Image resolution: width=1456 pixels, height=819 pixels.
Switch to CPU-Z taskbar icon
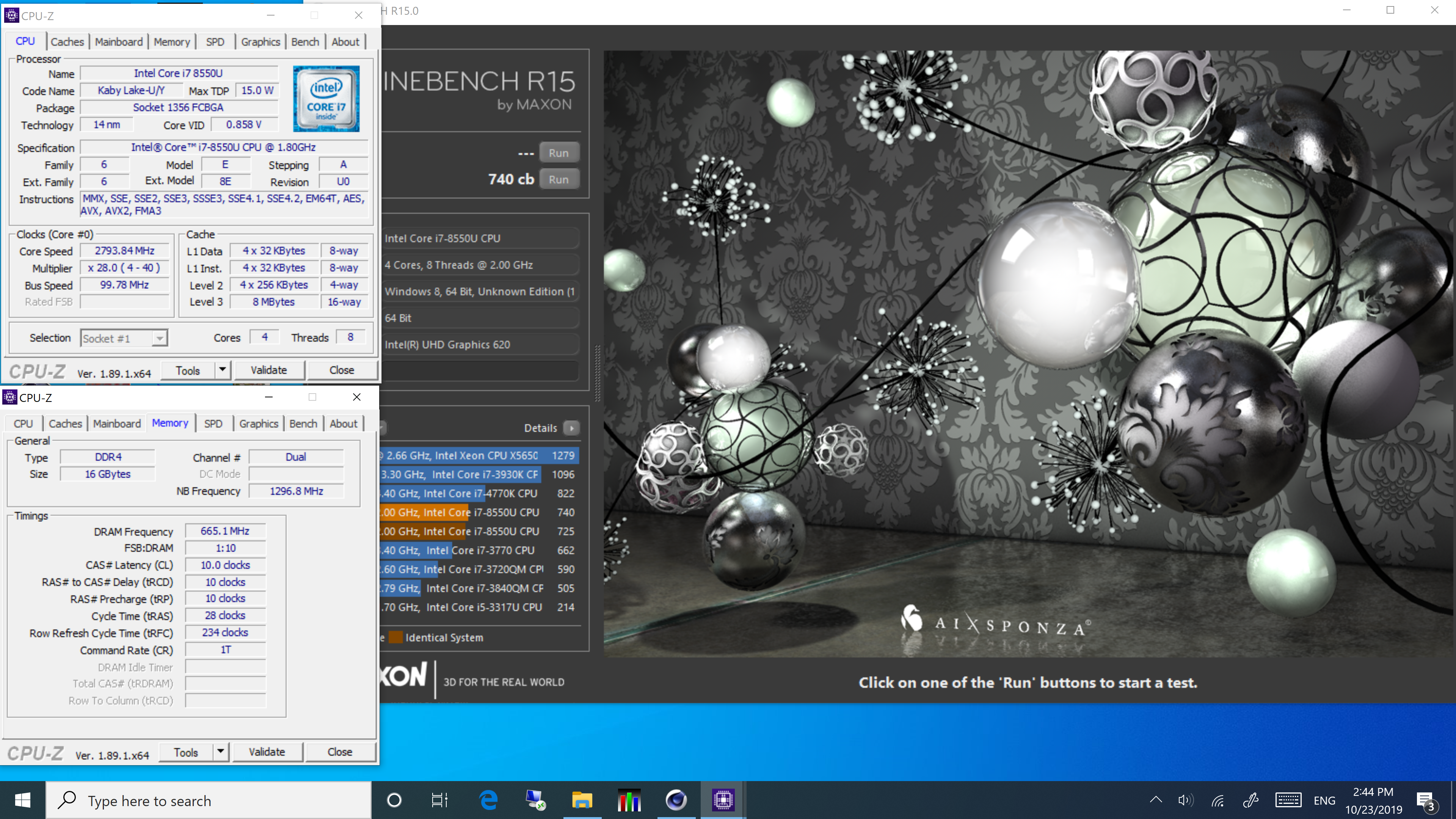tap(723, 800)
